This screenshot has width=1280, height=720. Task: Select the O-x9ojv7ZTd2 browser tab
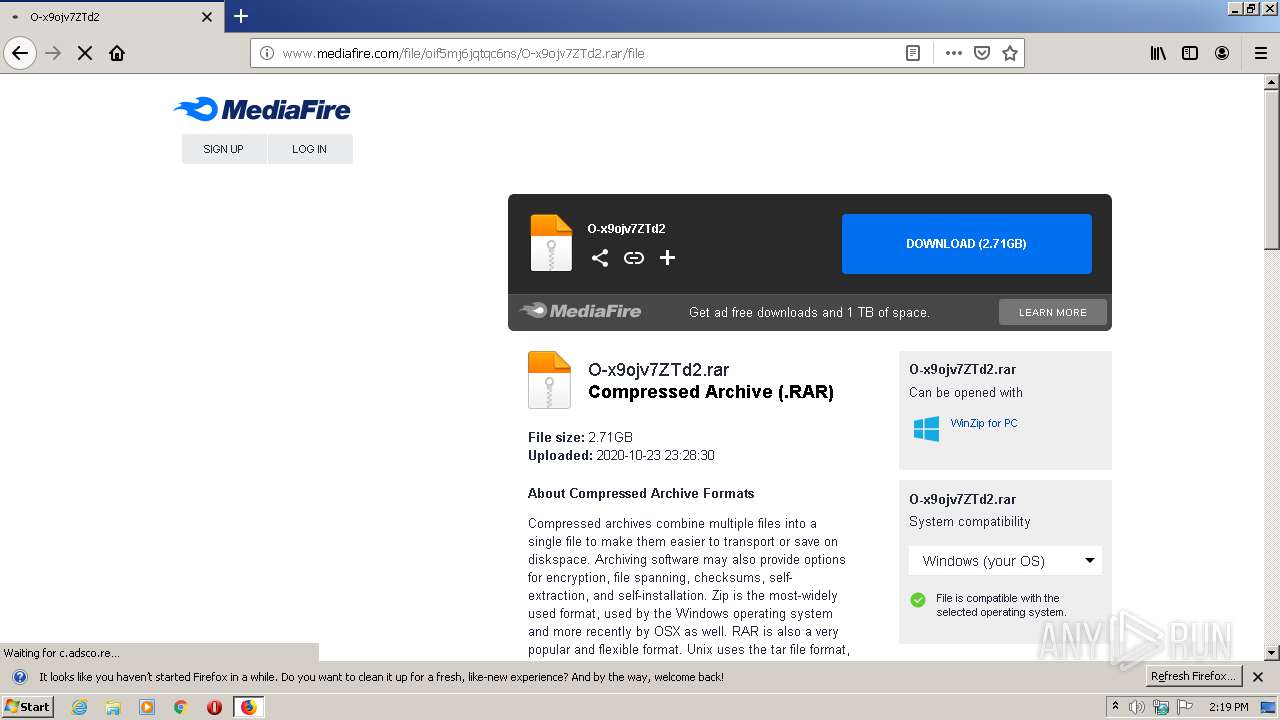tap(111, 17)
